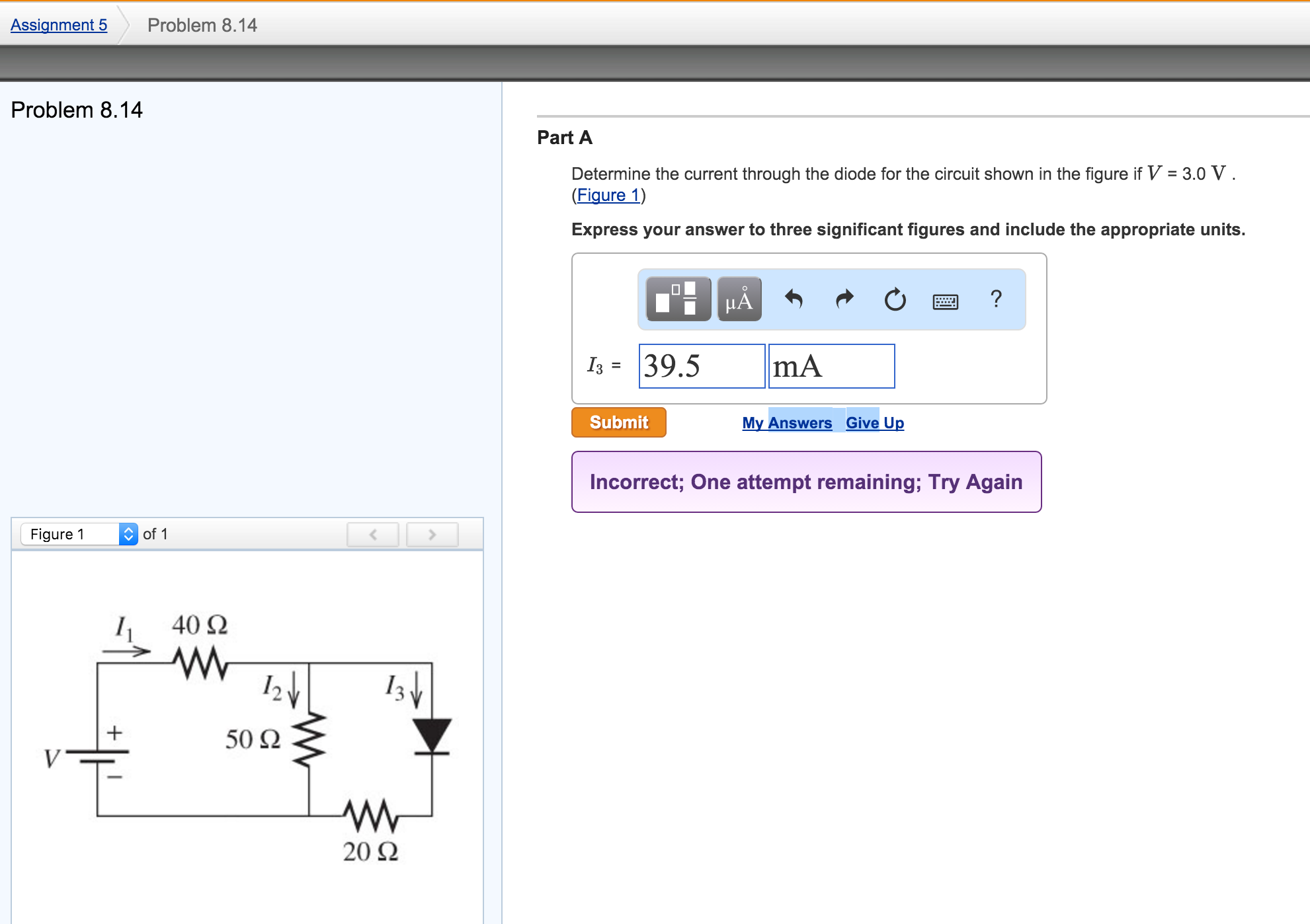Screen dimensions: 1310x924
Task: Click the mA units input field
Action: click(831, 366)
